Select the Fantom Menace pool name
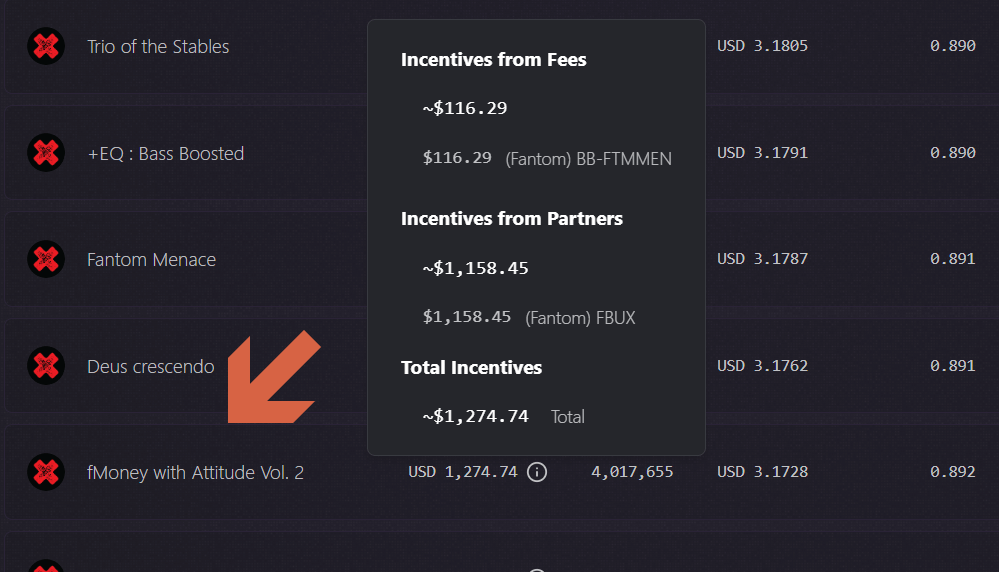The width and height of the screenshot is (999, 572). [x=151, y=260]
